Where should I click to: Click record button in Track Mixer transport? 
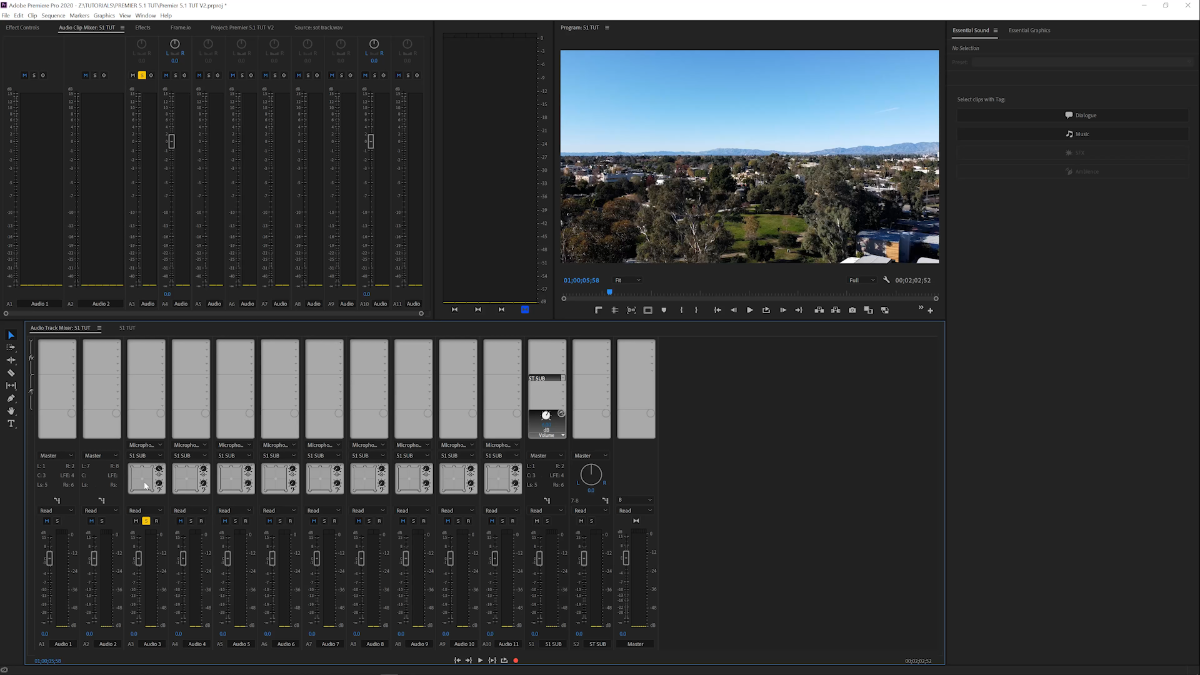(516, 660)
